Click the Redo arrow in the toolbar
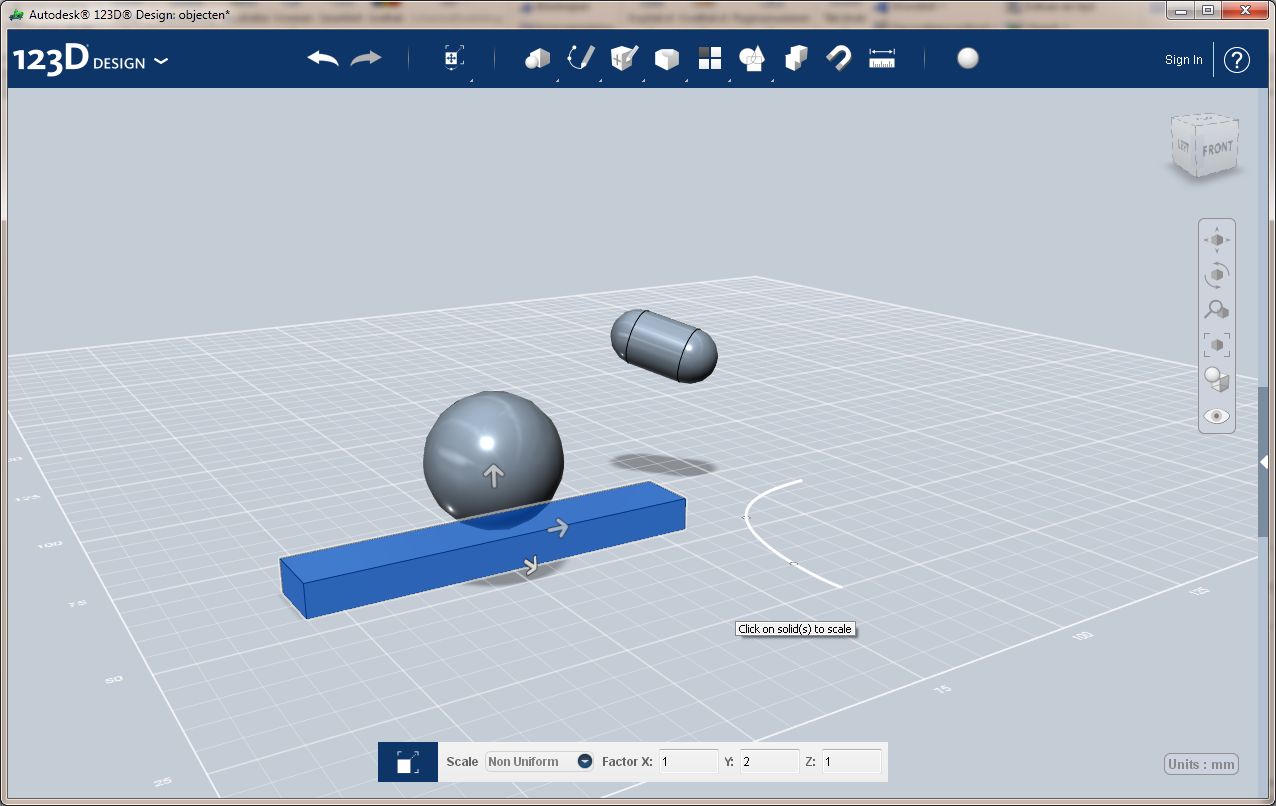The image size is (1276, 806). [x=366, y=58]
